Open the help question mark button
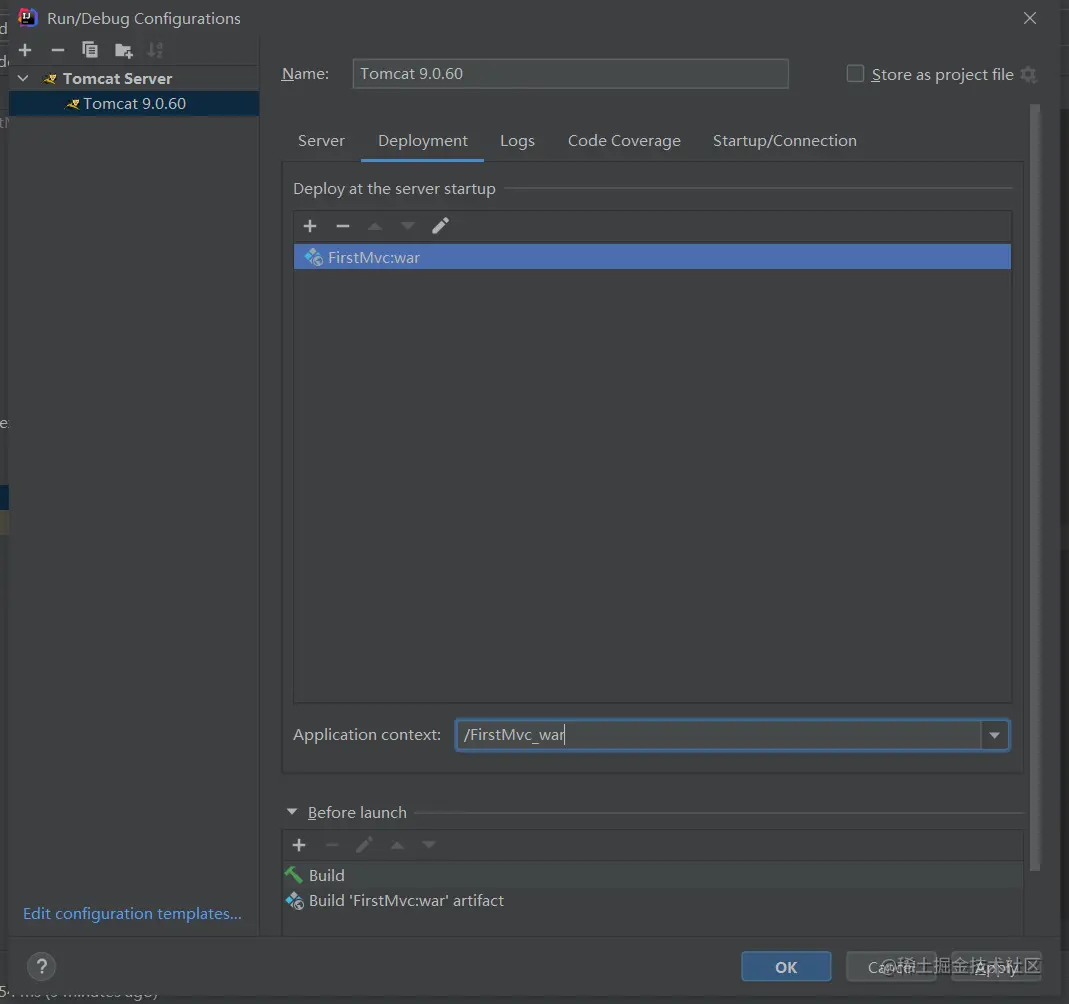The height and width of the screenshot is (1004, 1069). [42, 967]
